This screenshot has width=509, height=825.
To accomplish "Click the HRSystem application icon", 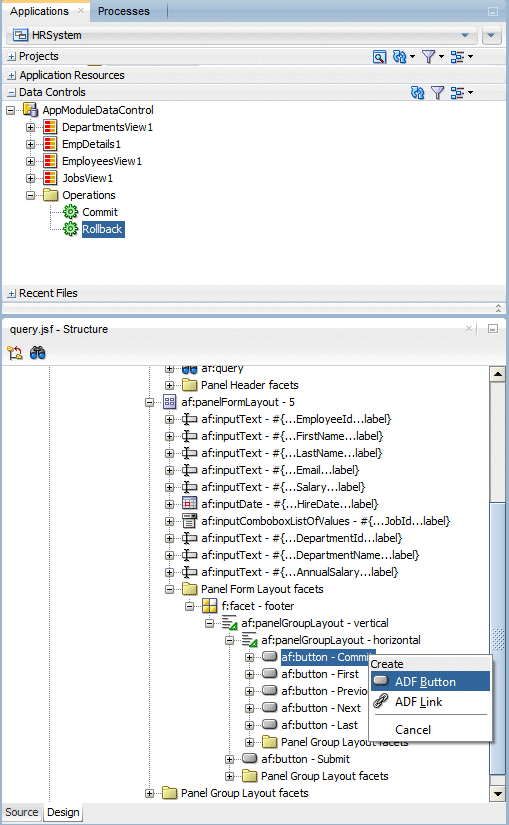I will [x=21, y=35].
